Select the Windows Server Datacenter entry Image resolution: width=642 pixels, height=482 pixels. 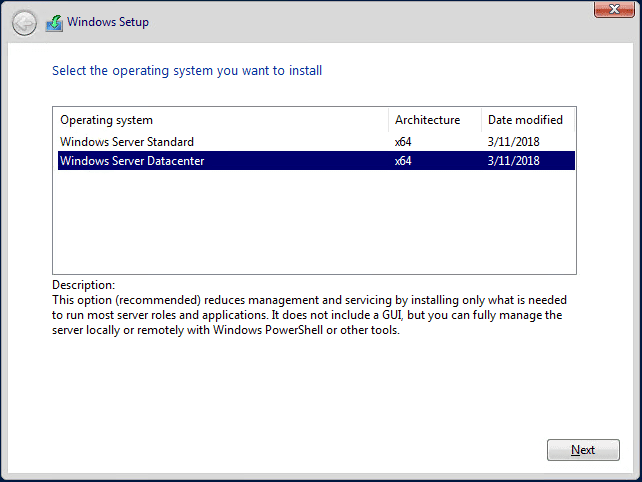(132, 161)
